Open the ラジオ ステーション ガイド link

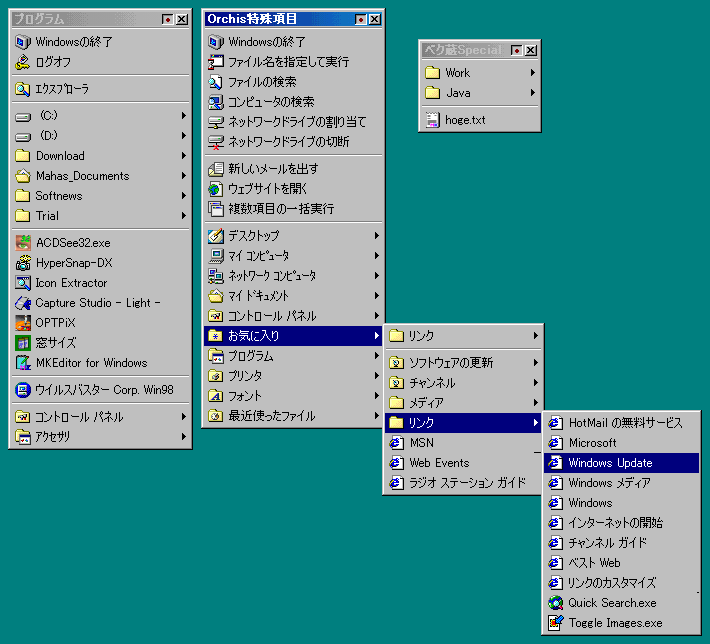462,483
